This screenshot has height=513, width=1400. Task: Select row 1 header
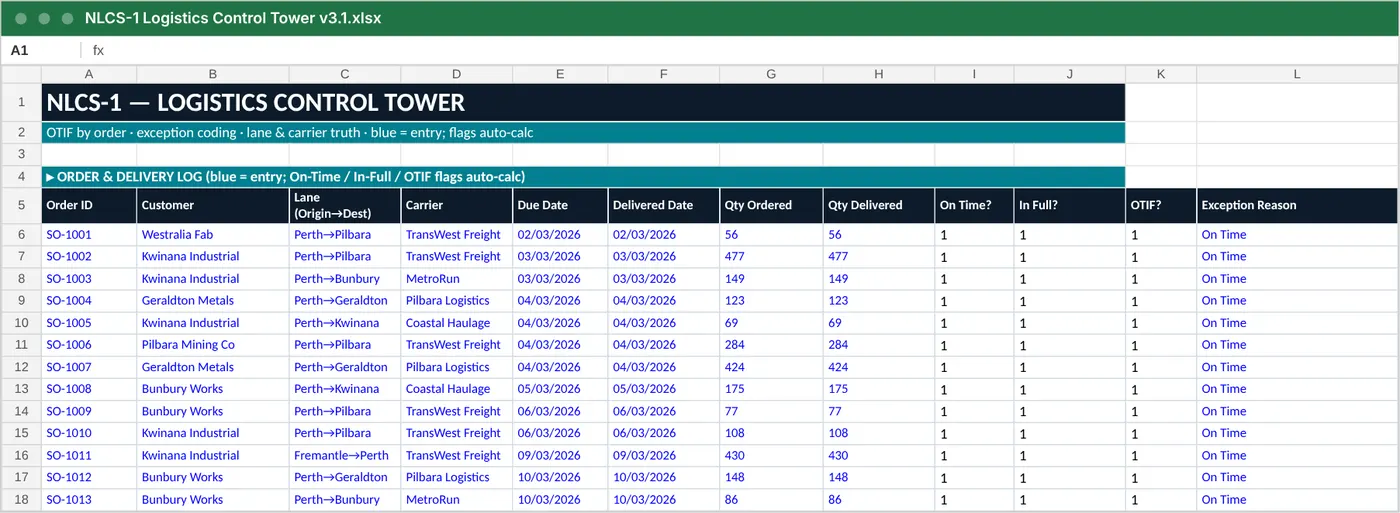tap(21, 102)
